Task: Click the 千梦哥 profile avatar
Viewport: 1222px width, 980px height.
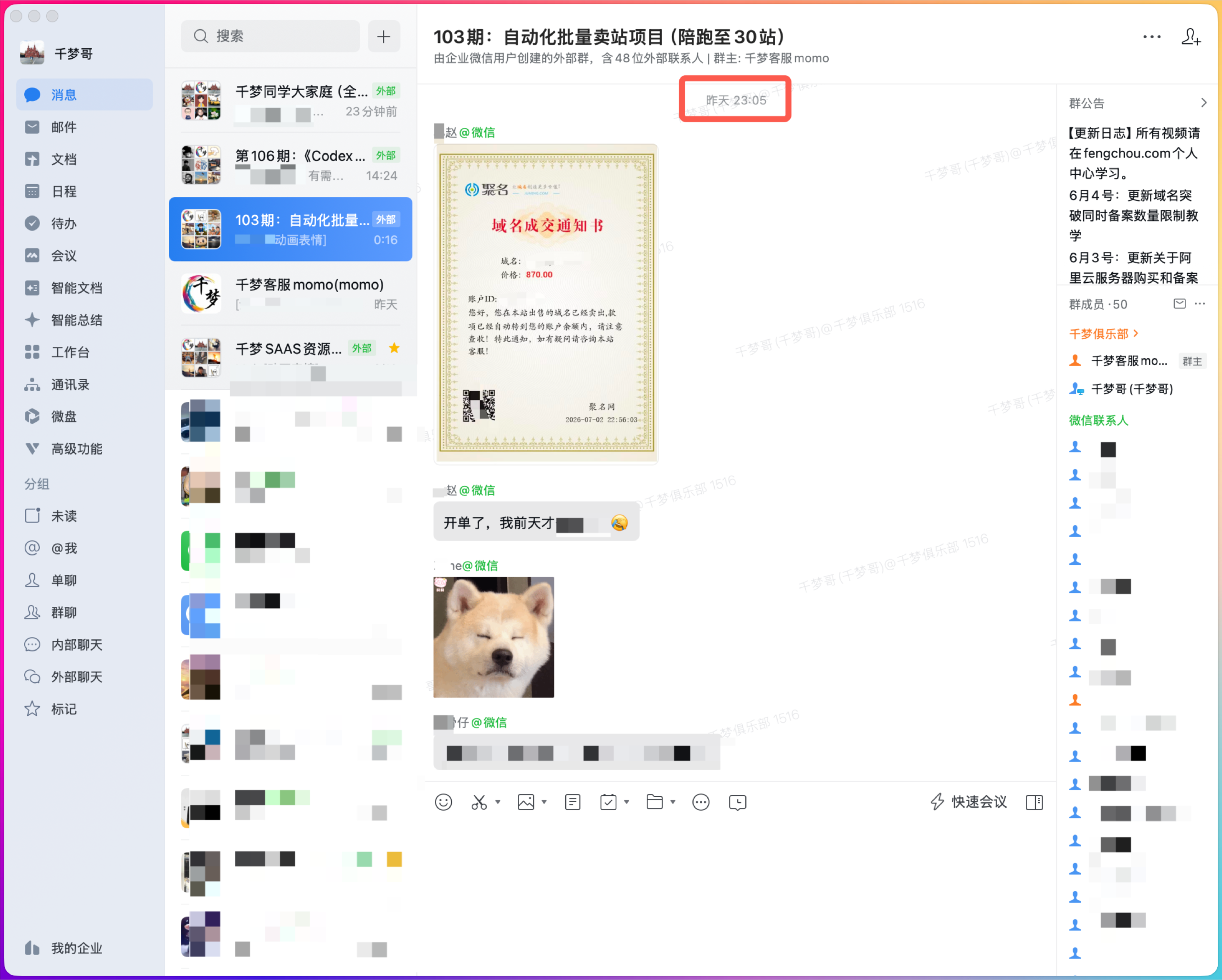Action: tap(32, 53)
